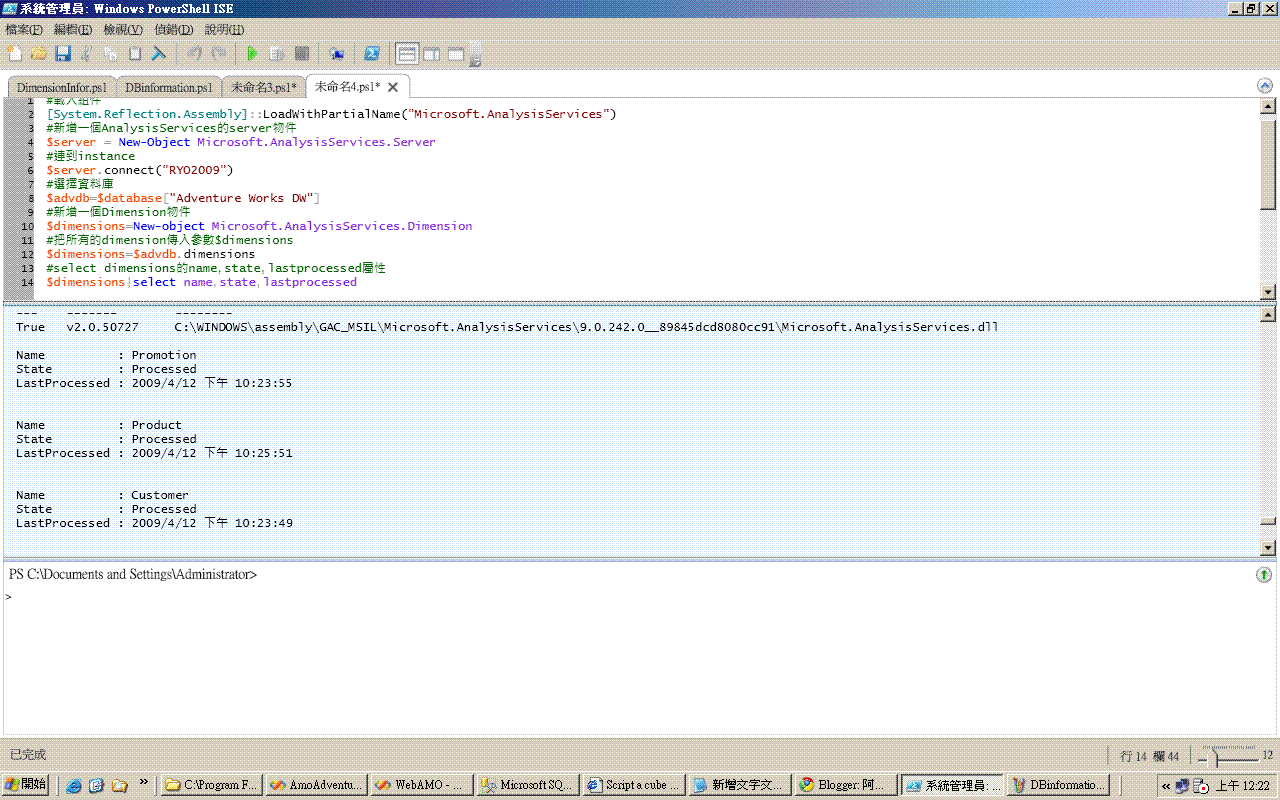Run the selection only
The image size is (1280, 800).
pyautogui.click(x=277, y=54)
